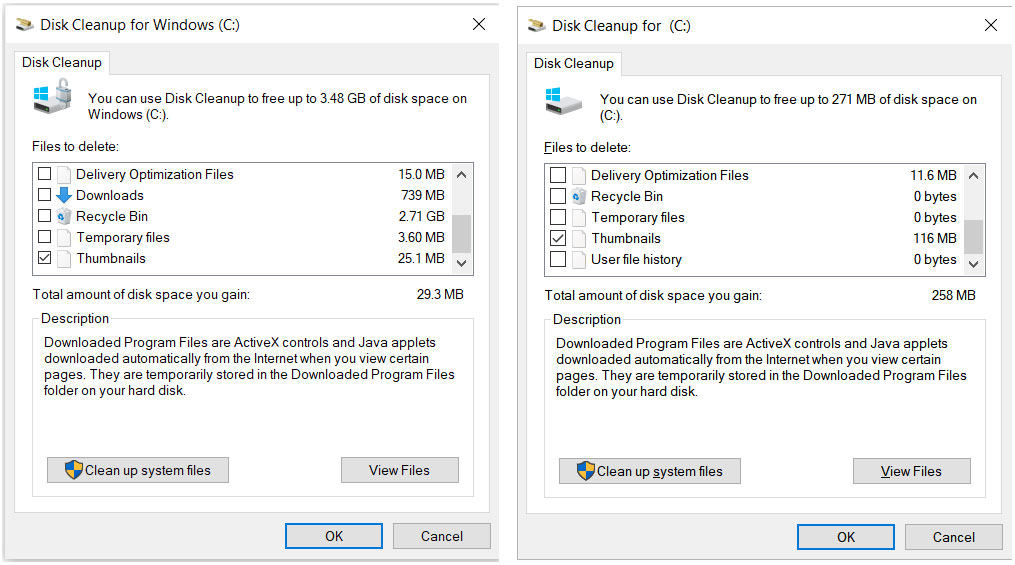Click View Files in right window
Image resolution: width=1015 pixels, height=565 pixels.
coord(911,471)
